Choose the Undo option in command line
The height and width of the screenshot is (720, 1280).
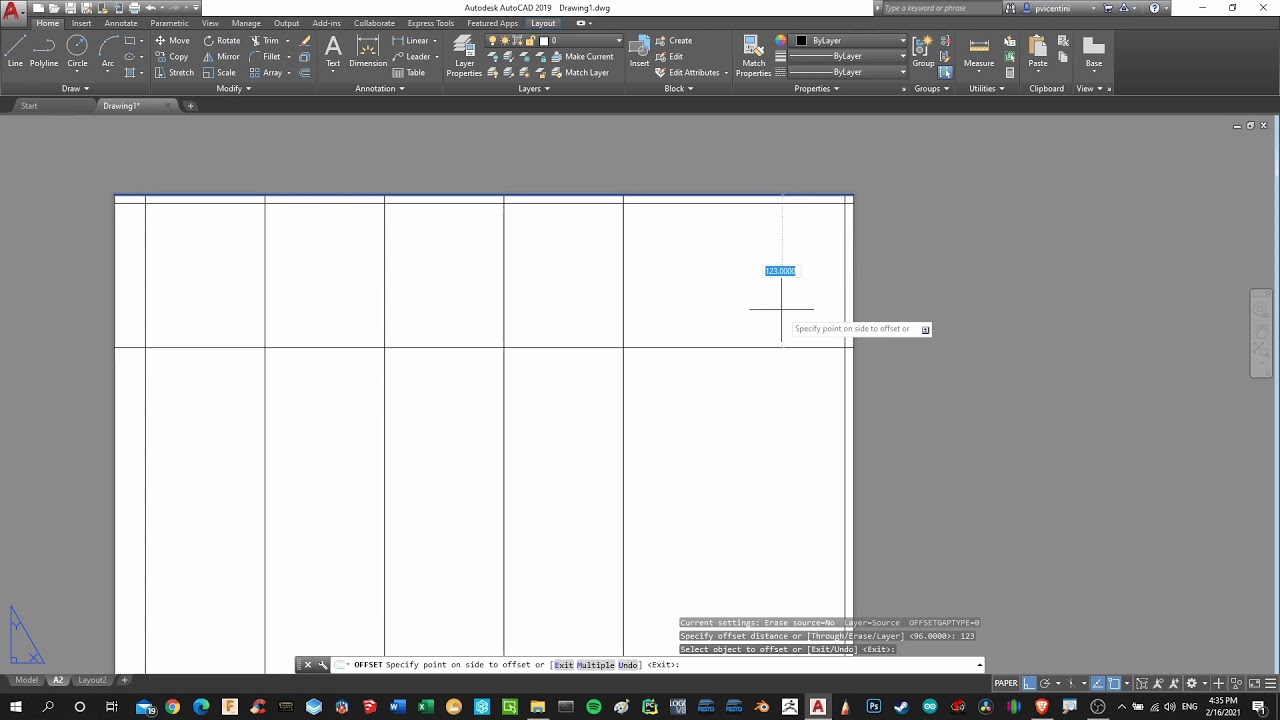point(627,665)
